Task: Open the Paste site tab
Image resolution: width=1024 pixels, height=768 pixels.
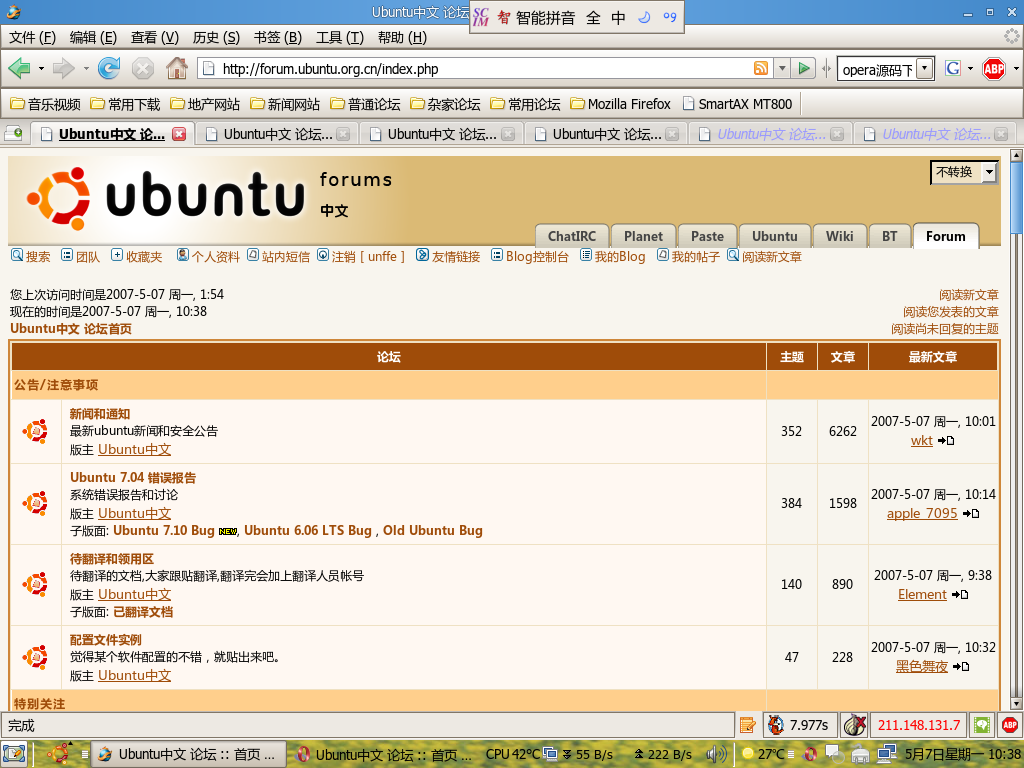Action: 707,236
